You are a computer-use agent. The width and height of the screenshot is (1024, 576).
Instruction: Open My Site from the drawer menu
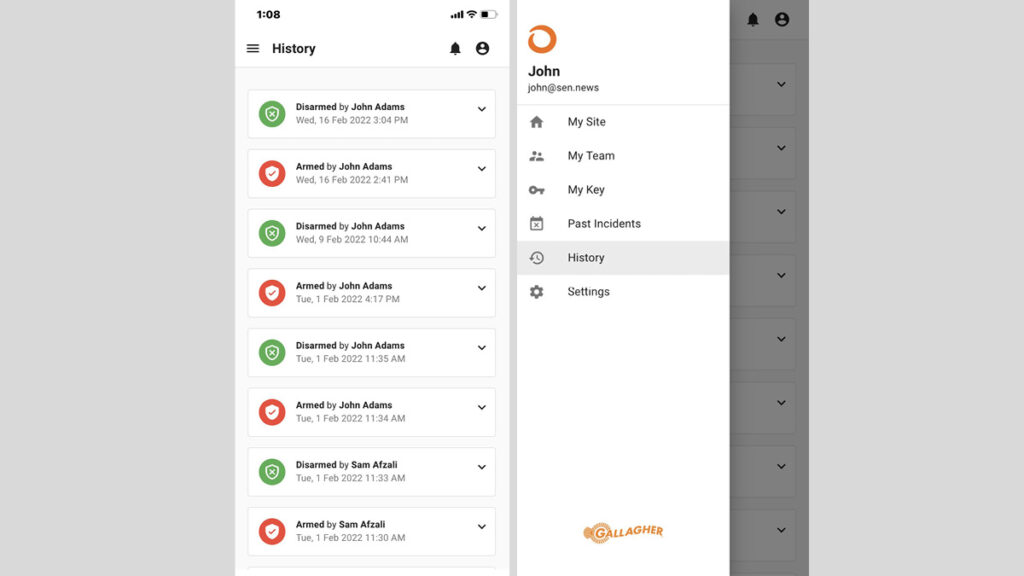[x=587, y=122]
